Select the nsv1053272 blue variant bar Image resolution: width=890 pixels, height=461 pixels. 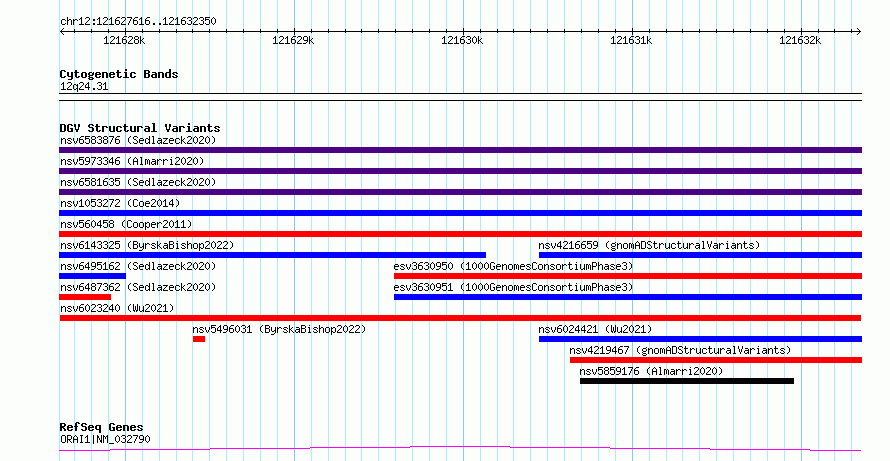(x=460, y=213)
